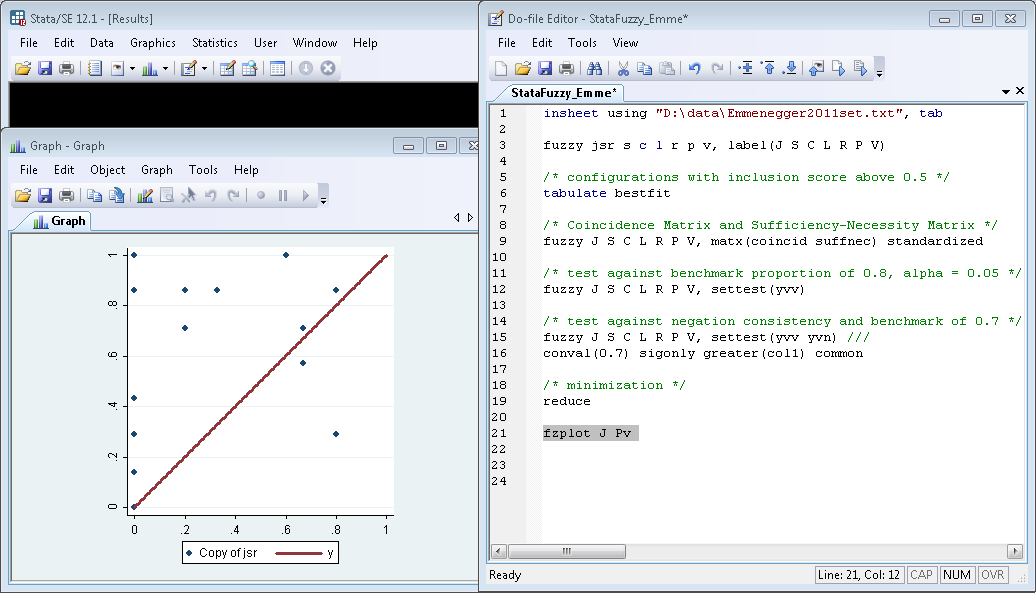The width and height of the screenshot is (1036, 593).
Task: Expand the Log icon dropdown arrow
Action: [x=132, y=69]
